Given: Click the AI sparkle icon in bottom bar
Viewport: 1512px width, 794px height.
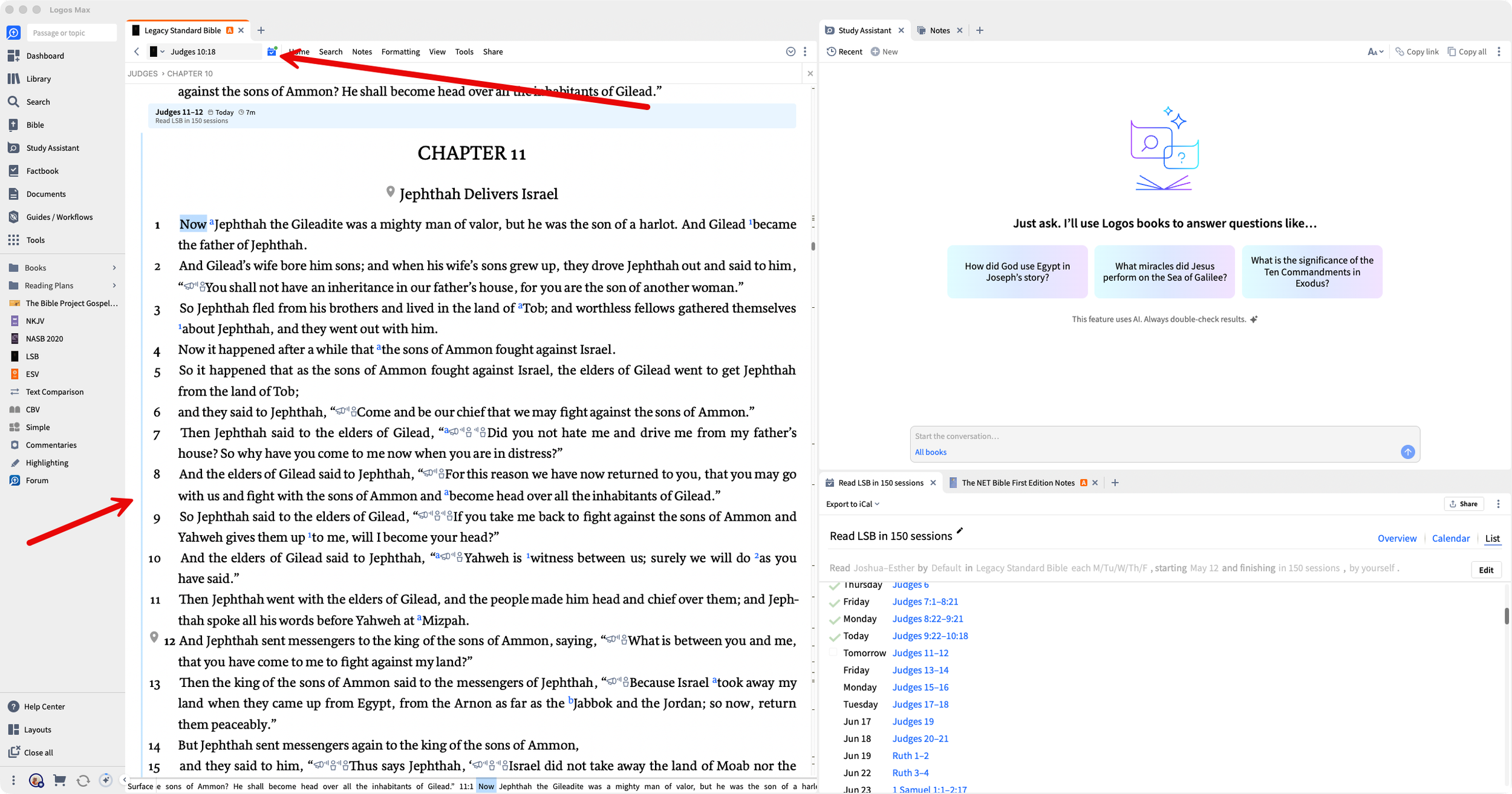Looking at the screenshot, I should 106,780.
